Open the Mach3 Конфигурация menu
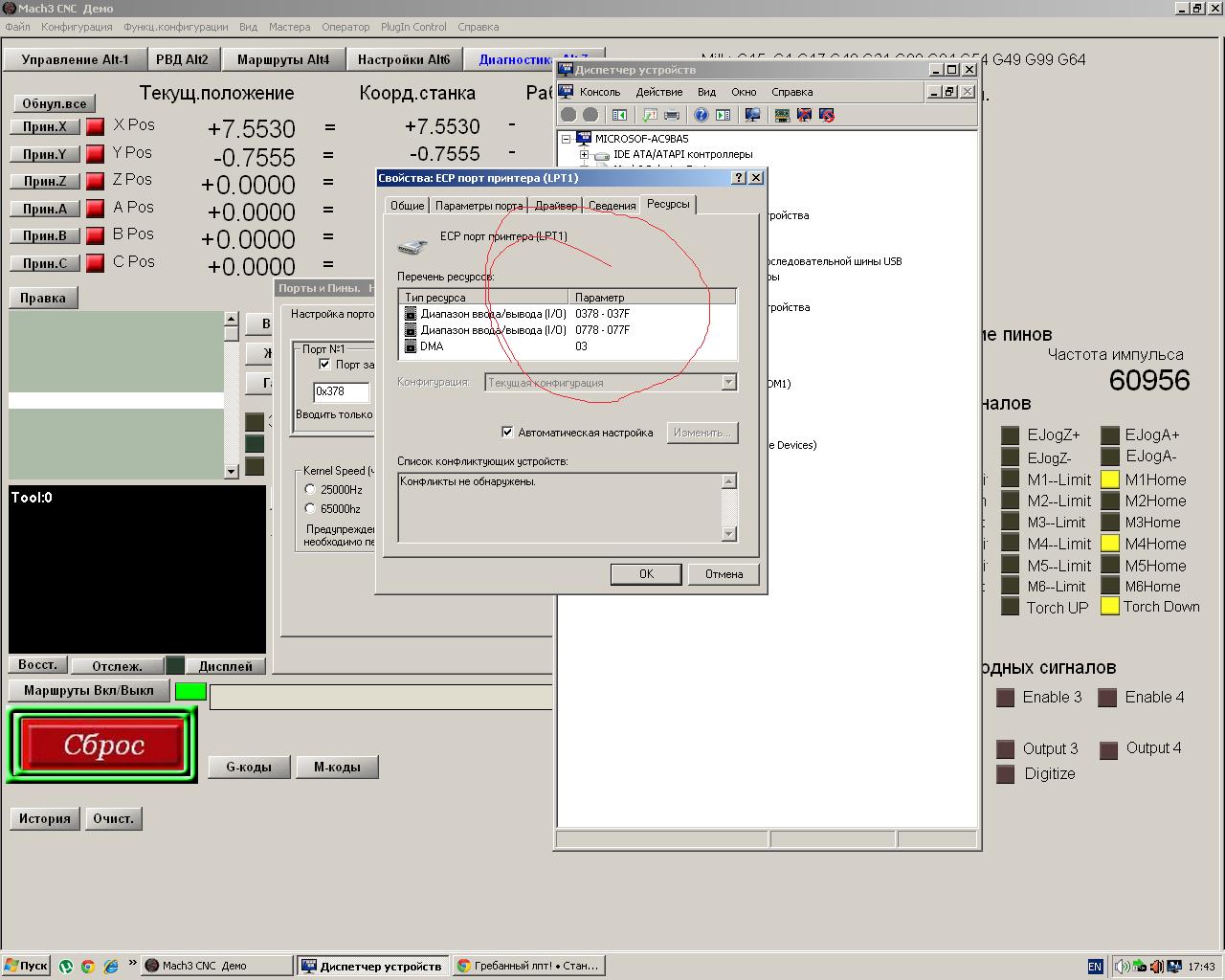The width and height of the screenshot is (1225, 980). point(77,27)
